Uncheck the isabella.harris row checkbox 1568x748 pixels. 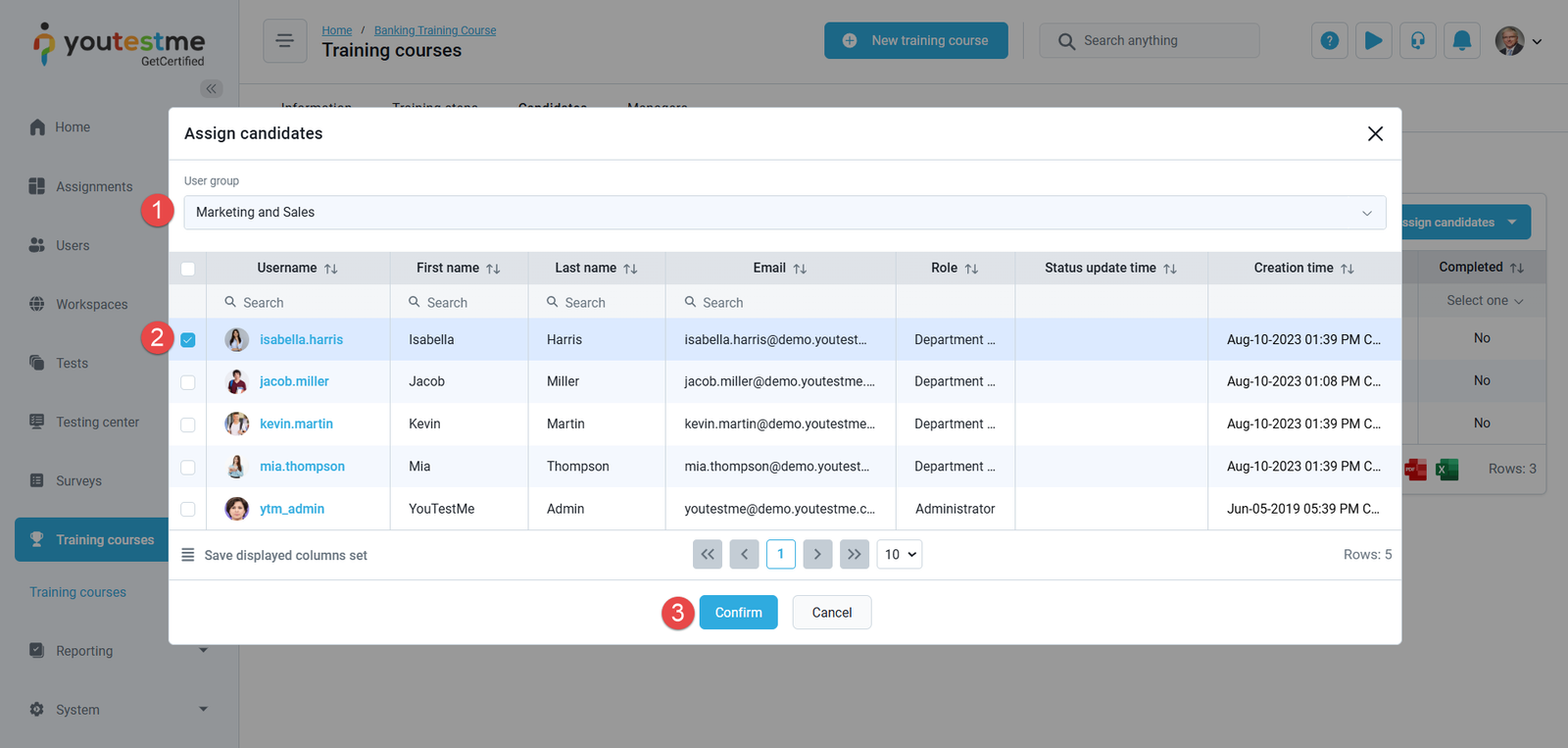(188, 340)
